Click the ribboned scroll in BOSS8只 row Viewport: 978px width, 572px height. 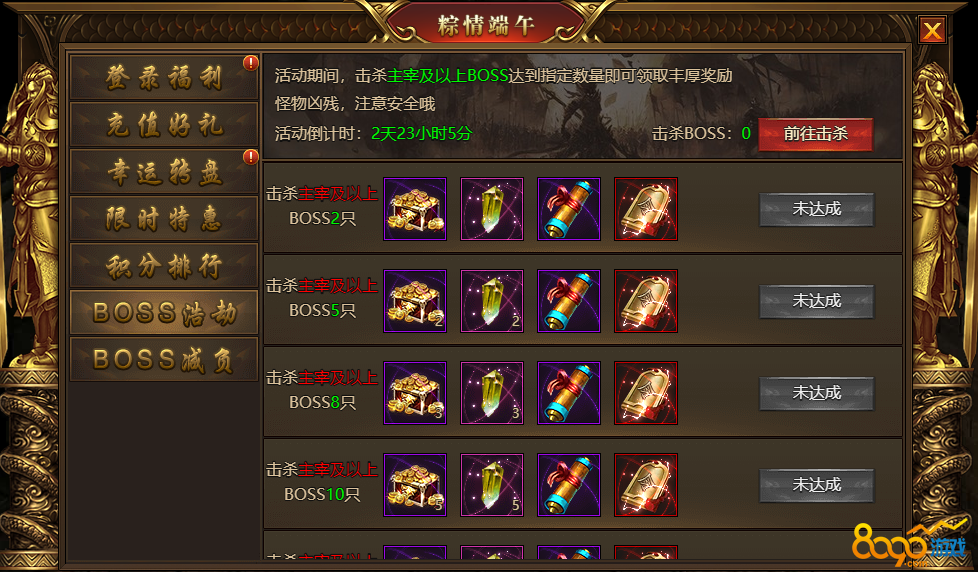[569, 393]
